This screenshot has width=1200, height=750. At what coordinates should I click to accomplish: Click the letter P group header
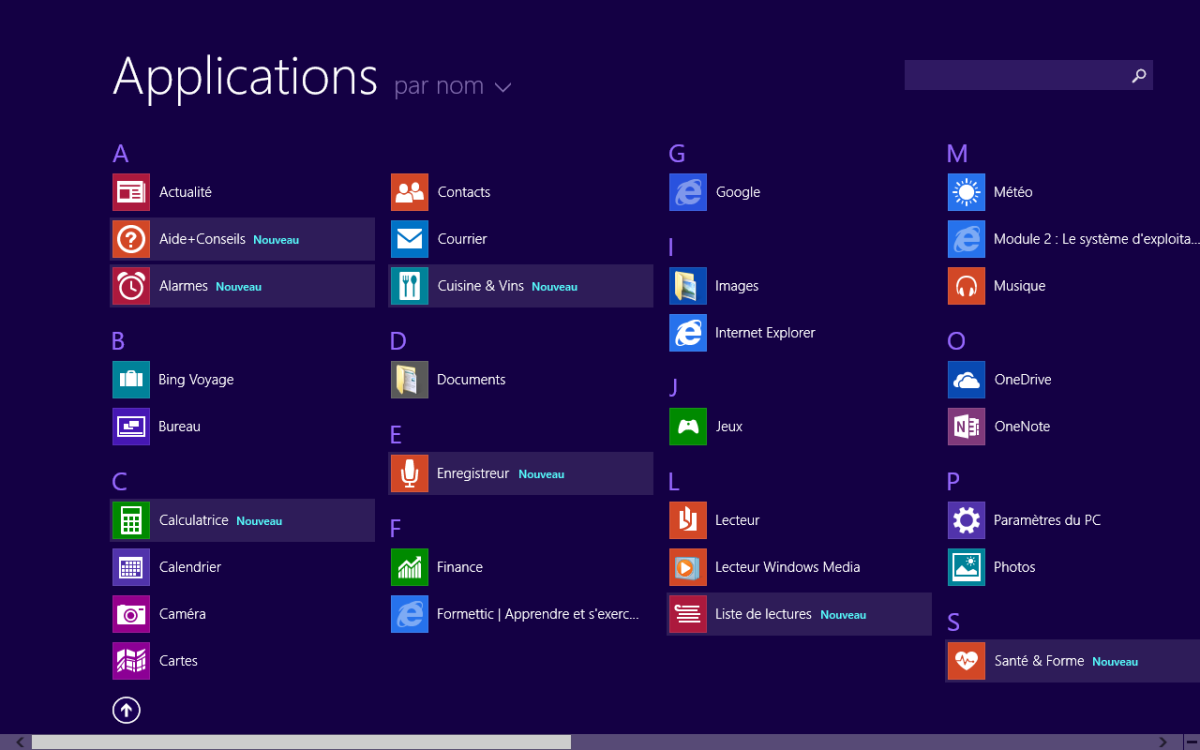point(953,482)
